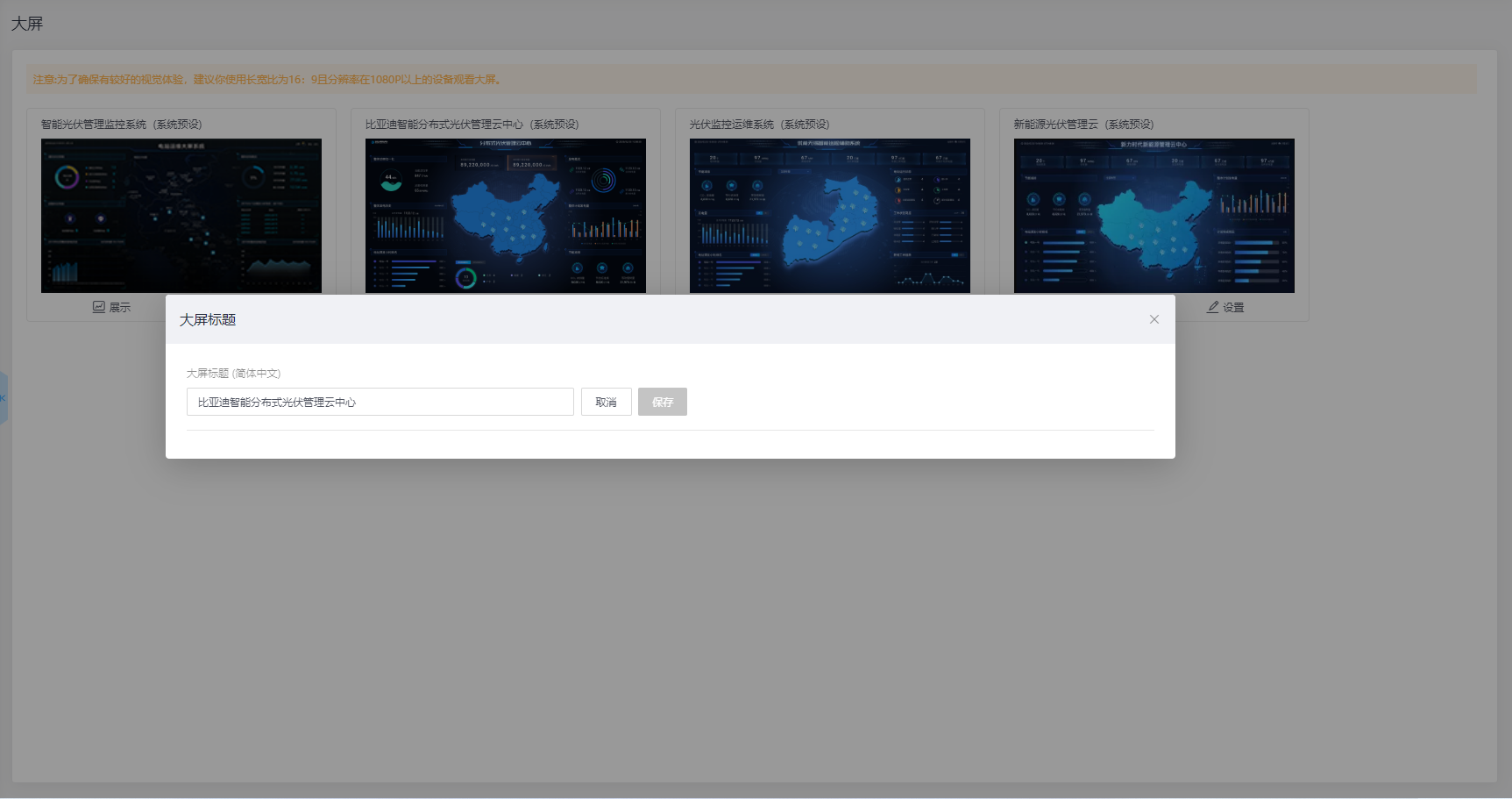The image size is (1512, 799).
Task: Click the 展示 chart icon
Action: pos(99,307)
